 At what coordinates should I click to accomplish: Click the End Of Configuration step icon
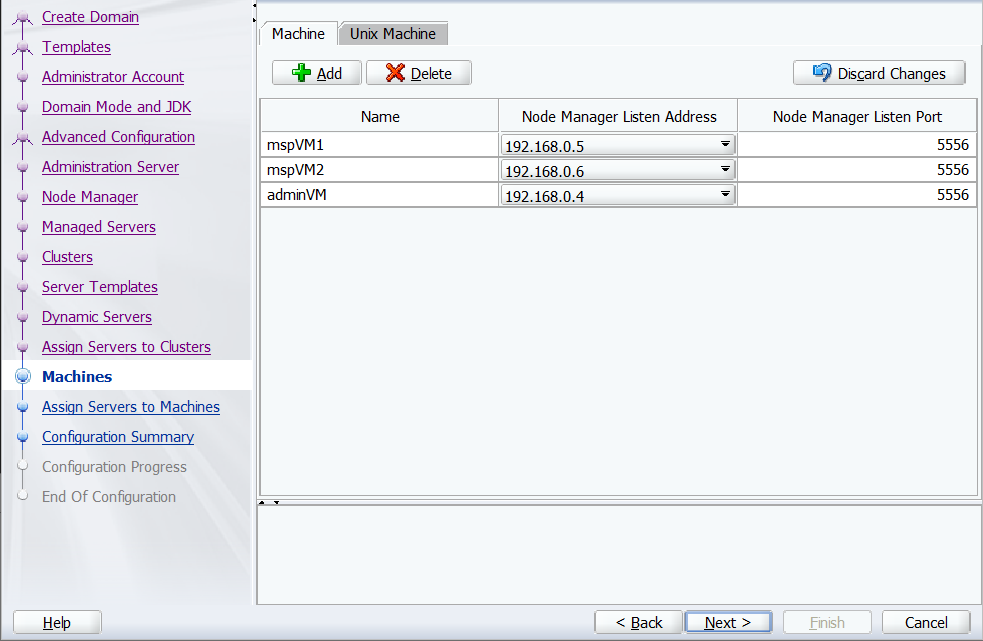click(22, 497)
